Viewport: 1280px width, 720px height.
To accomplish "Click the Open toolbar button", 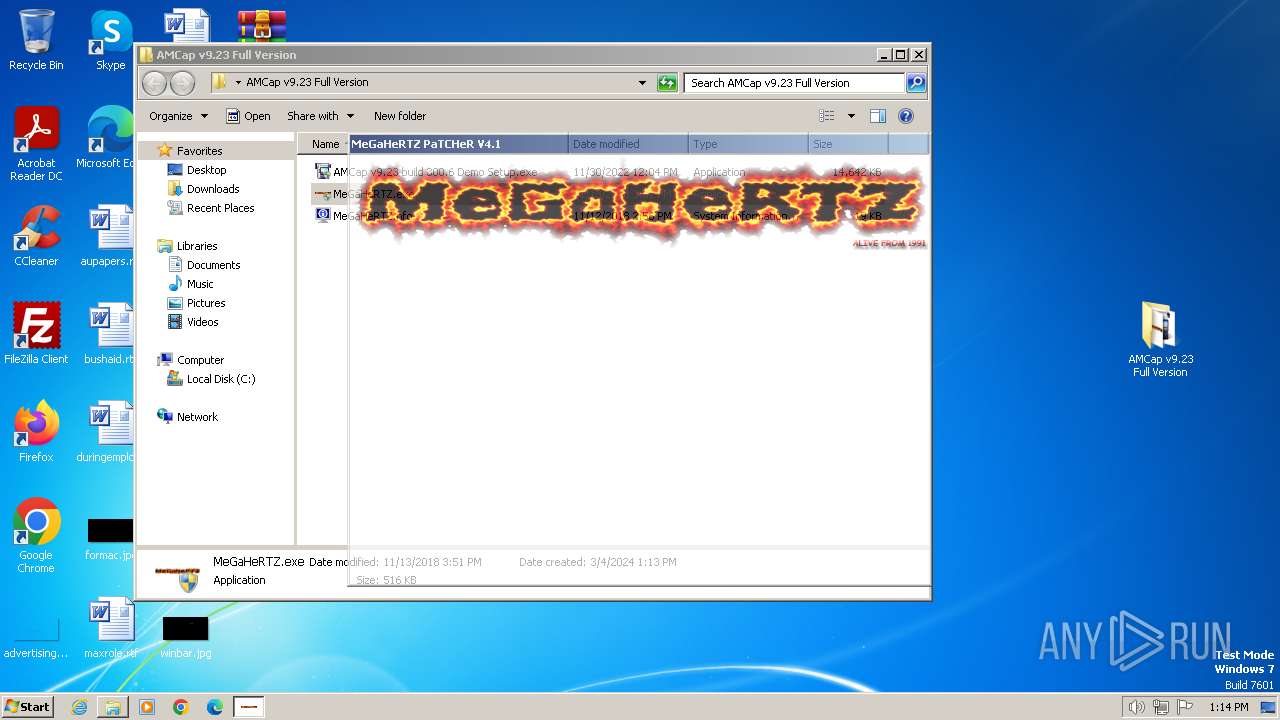I will pos(248,116).
